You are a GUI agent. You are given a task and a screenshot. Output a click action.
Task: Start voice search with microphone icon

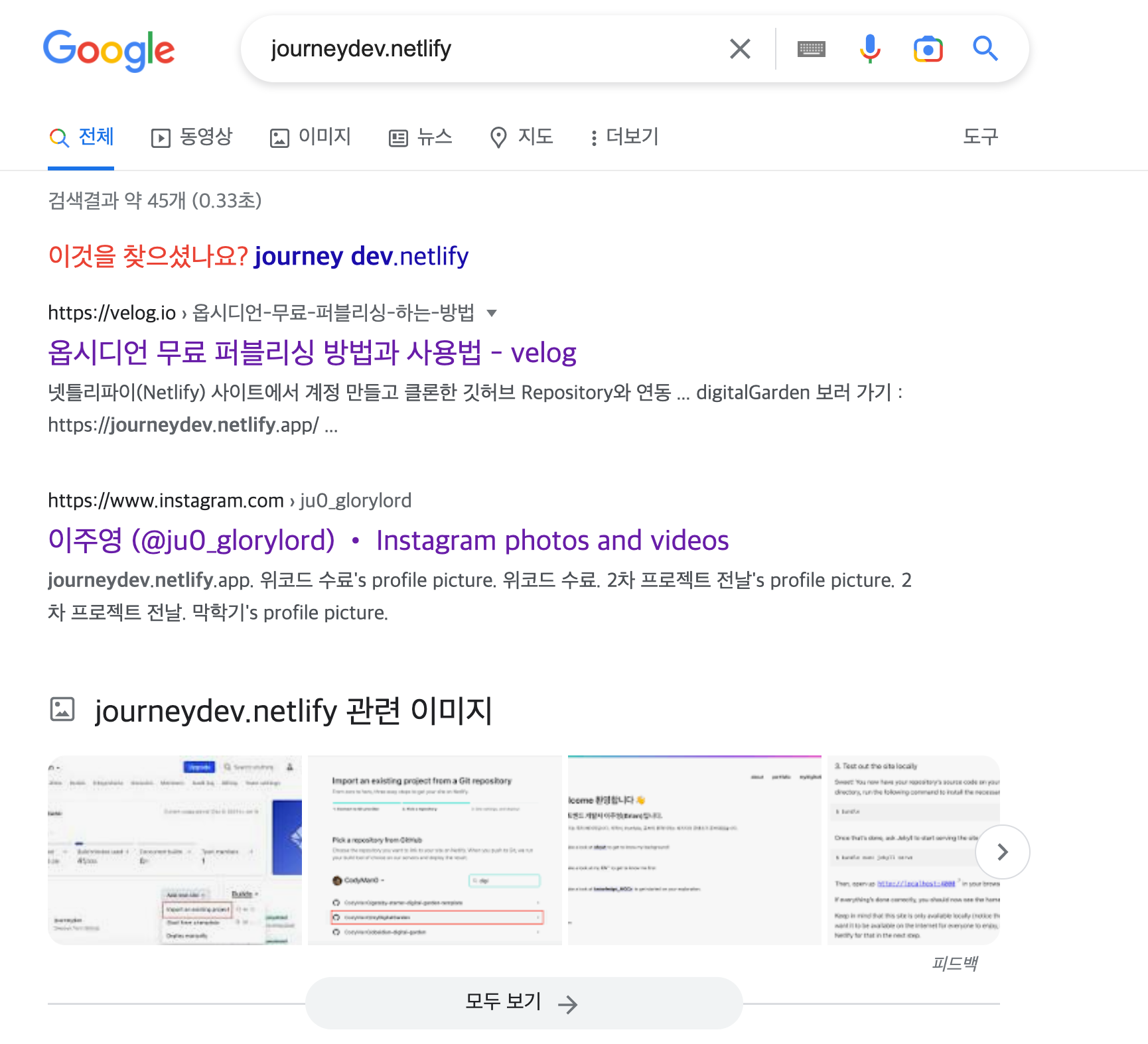(869, 49)
